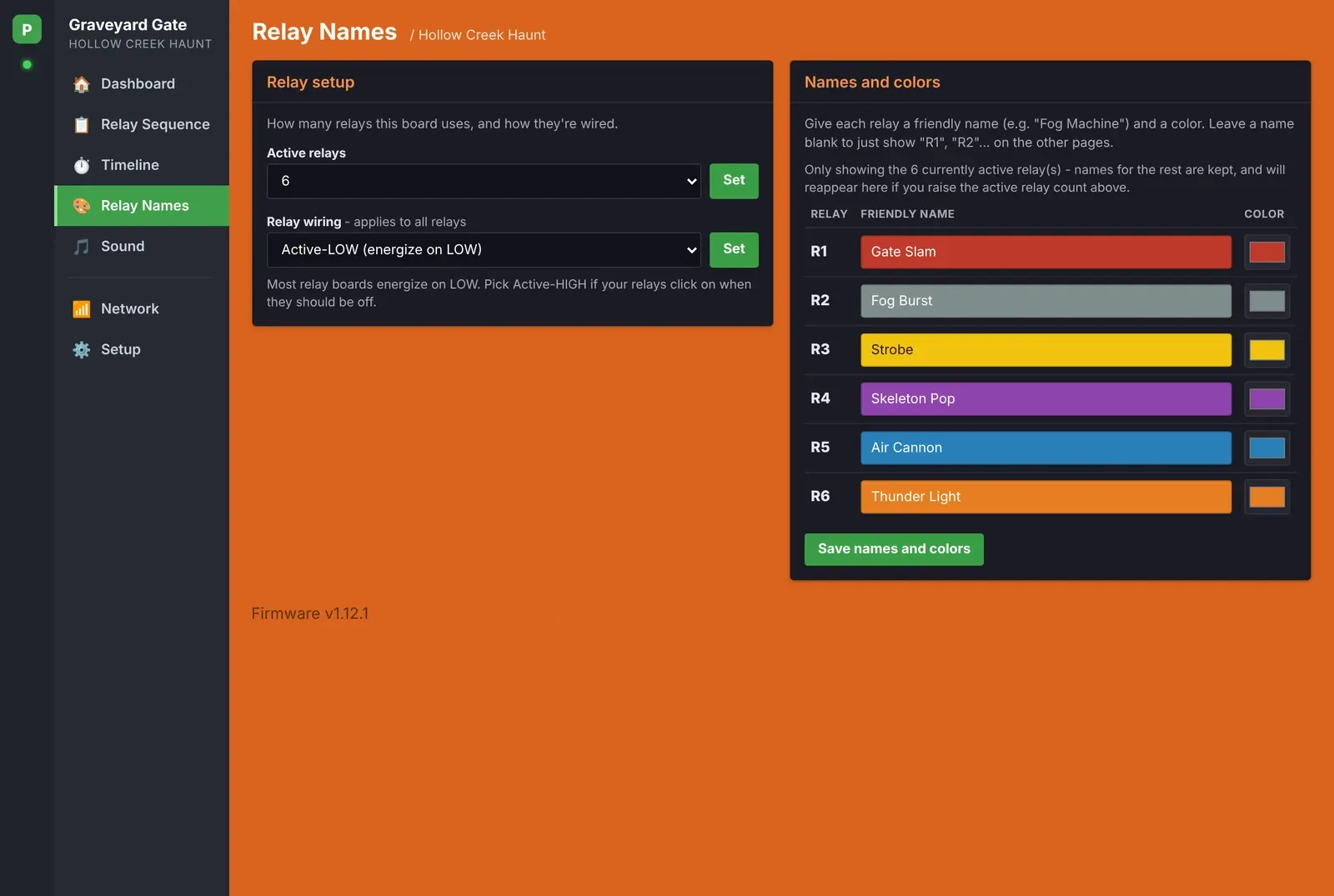Open the Relay wiring dropdown
Screen dimensions: 1334x896
click(484, 249)
